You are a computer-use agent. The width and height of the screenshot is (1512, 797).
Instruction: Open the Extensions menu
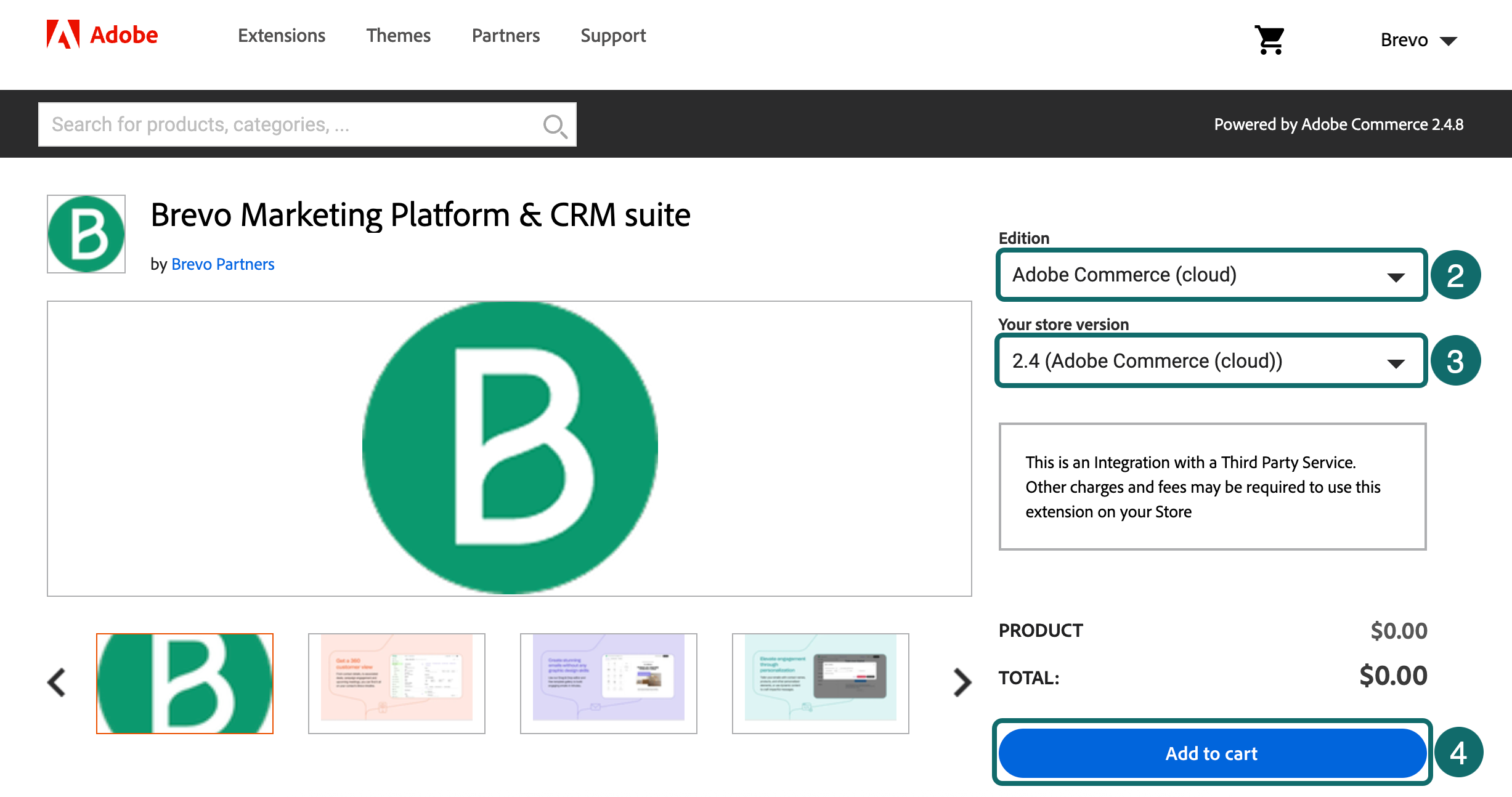pyautogui.click(x=281, y=36)
